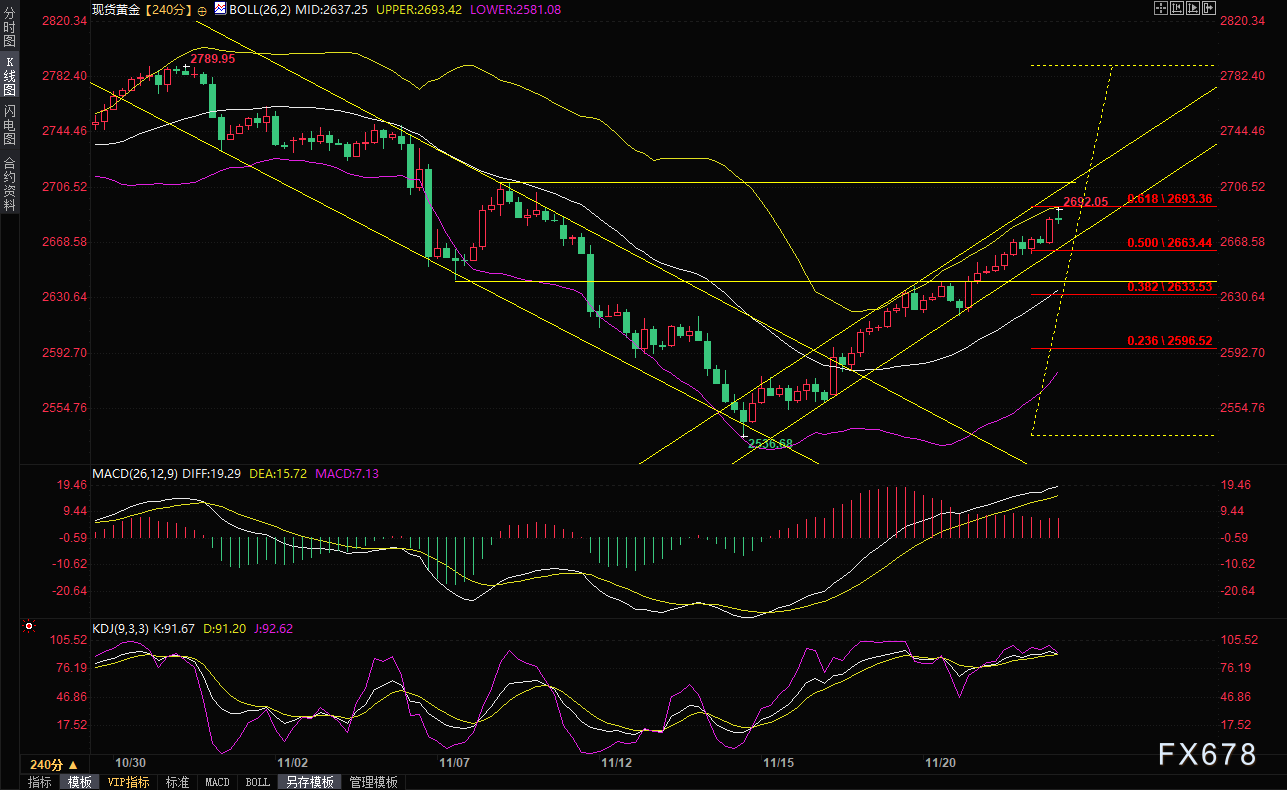Click the expand-right panel arrow icon
Image resolution: width=1287 pixels, height=790 pixels.
click(x=1209, y=8)
